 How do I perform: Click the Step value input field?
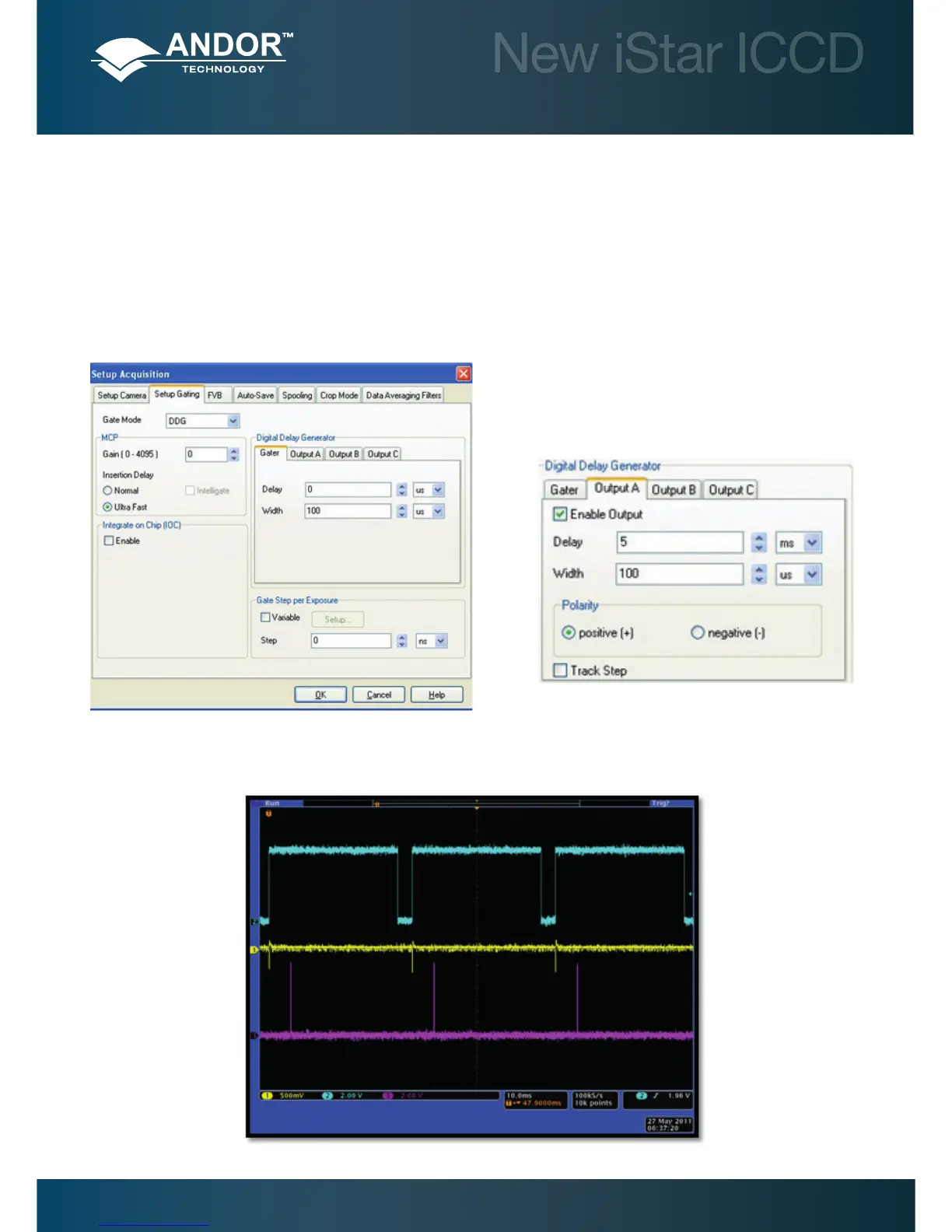351,641
